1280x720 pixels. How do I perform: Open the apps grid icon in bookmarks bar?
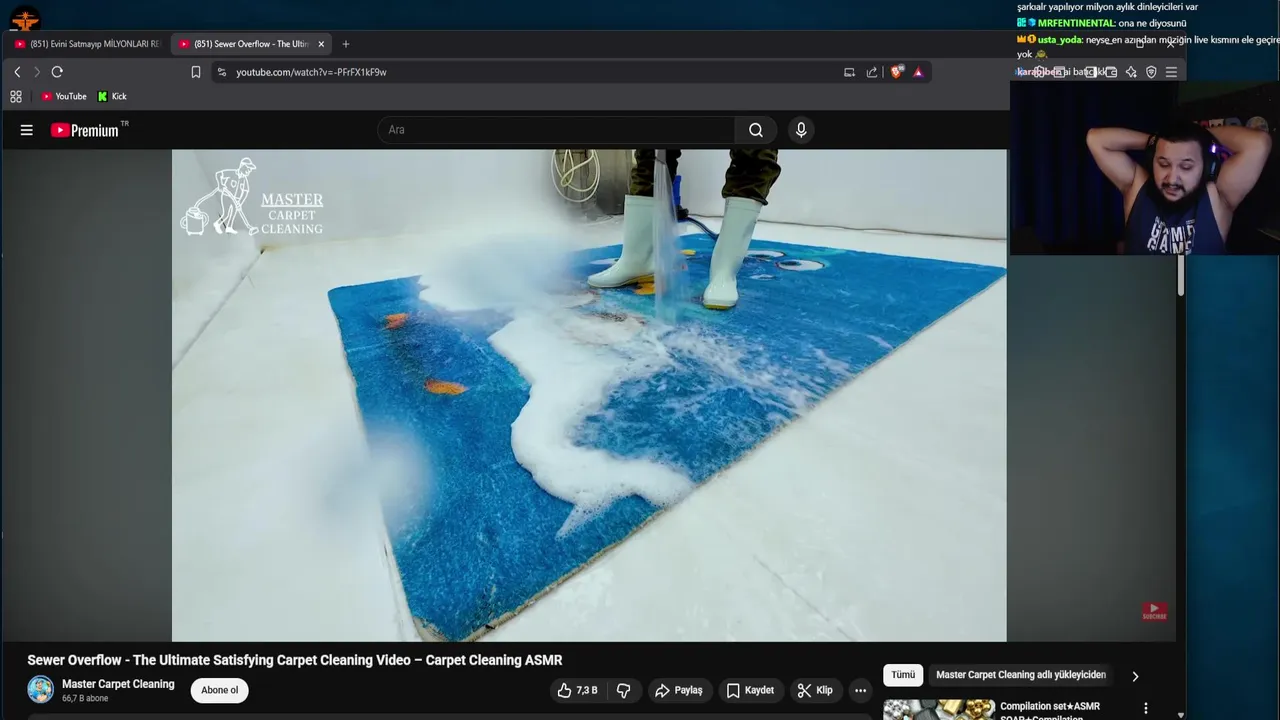(x=16, y=96)
